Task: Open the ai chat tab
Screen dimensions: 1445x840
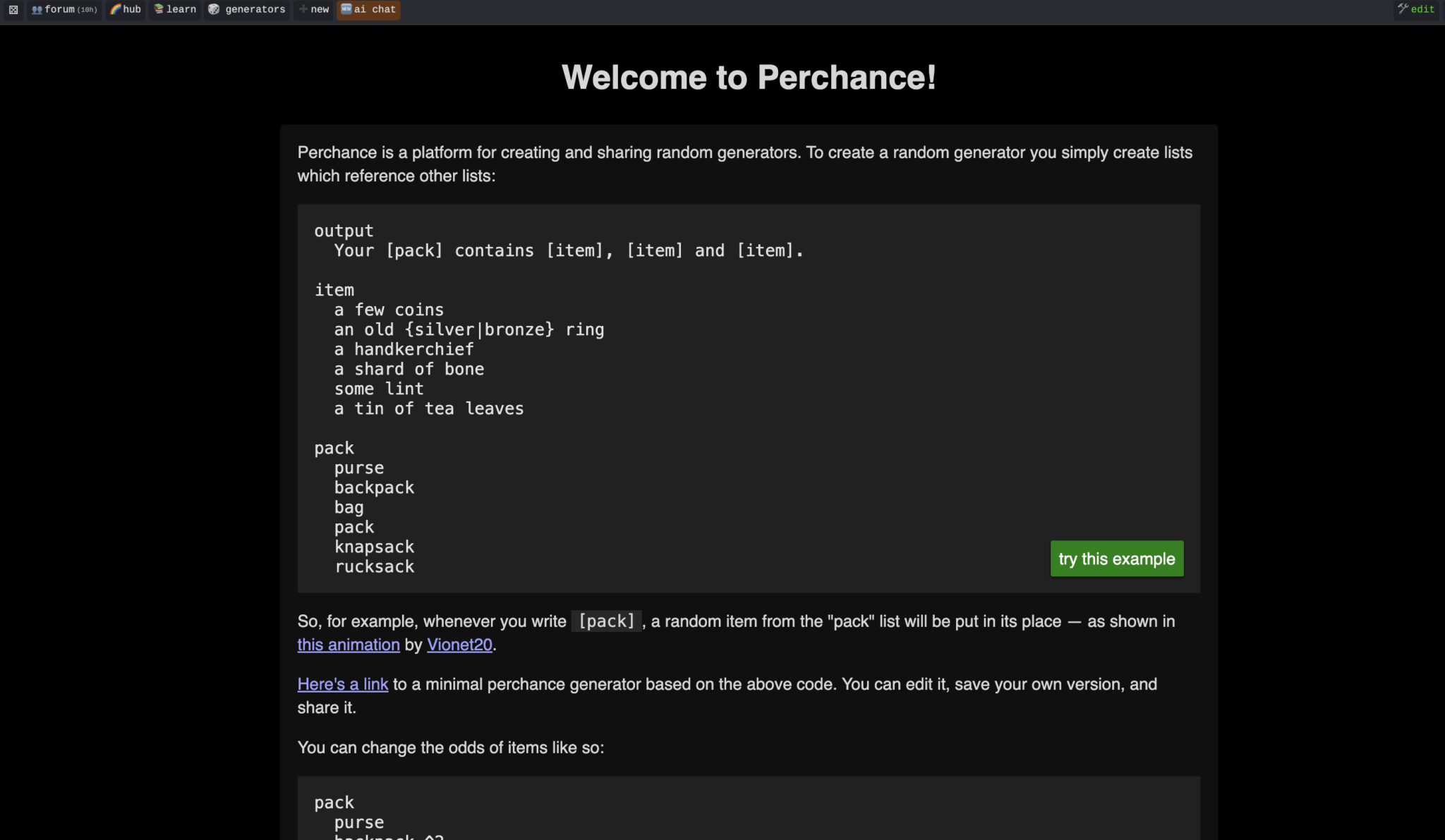Action: (375, 9)
